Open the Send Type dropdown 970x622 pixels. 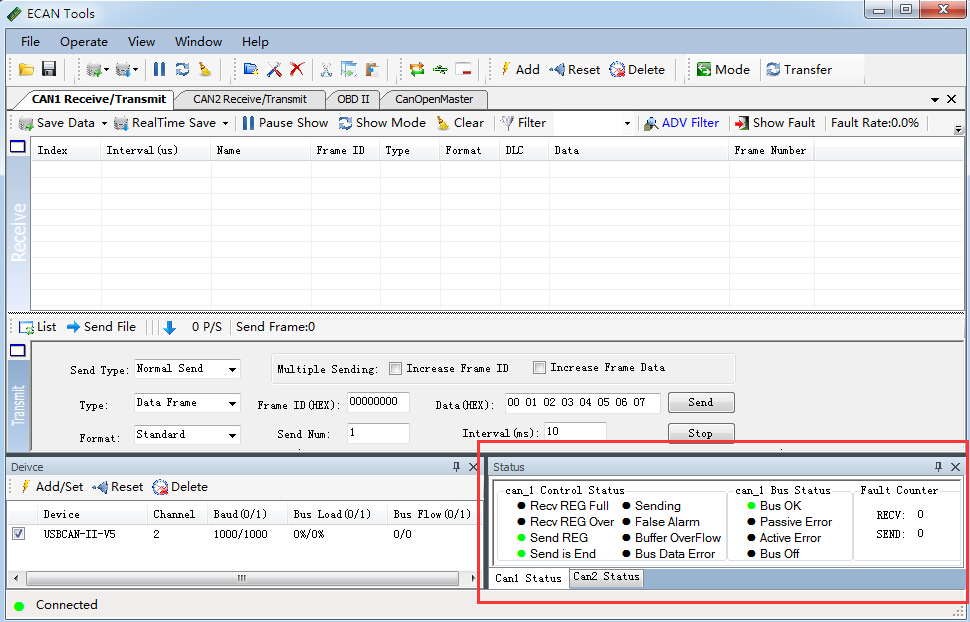233,369
